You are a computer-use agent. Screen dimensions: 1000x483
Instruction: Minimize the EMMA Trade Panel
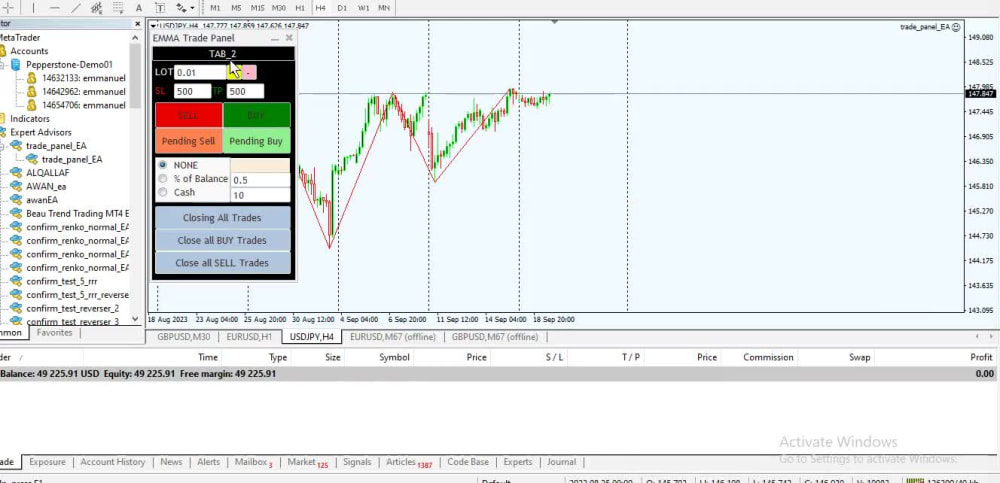[274, 38]
